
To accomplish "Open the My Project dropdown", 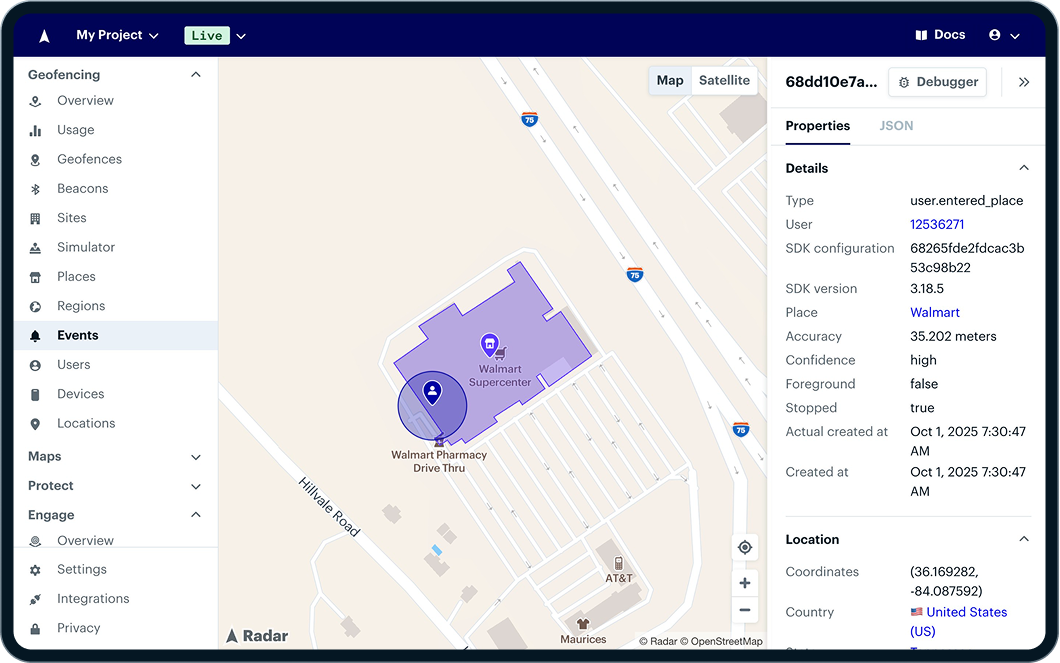I will [x=117, y=34].
